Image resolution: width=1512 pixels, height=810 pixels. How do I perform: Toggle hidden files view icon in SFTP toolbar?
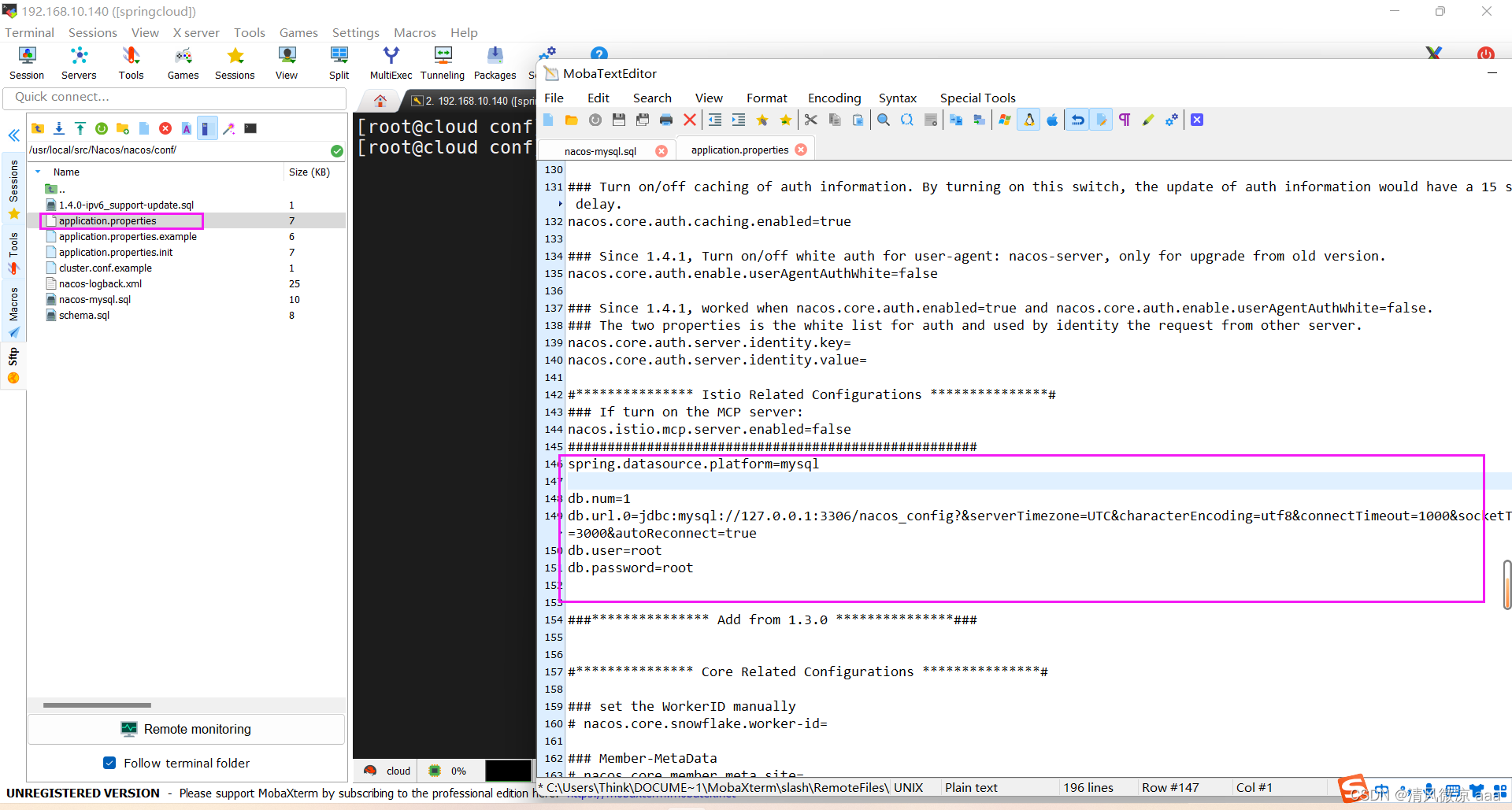pos(208,128)
